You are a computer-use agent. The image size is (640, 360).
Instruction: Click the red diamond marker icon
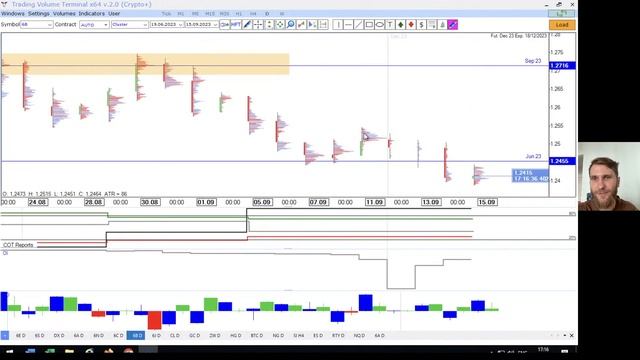click(411, 24)
